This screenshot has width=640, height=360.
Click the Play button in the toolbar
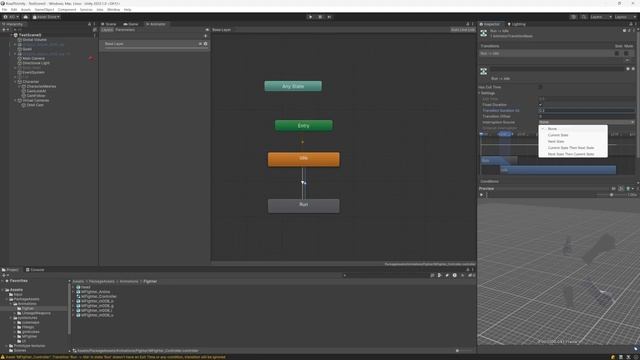311,17
